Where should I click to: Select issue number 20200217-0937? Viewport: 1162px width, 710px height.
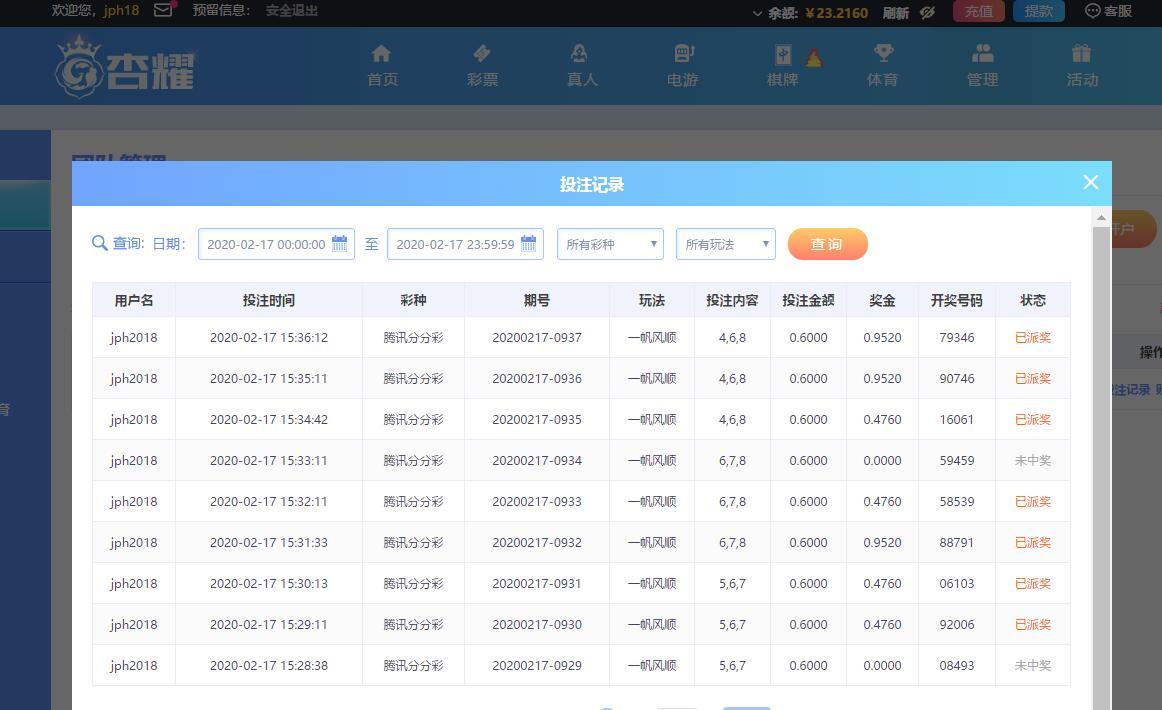(x=537, y=337)
